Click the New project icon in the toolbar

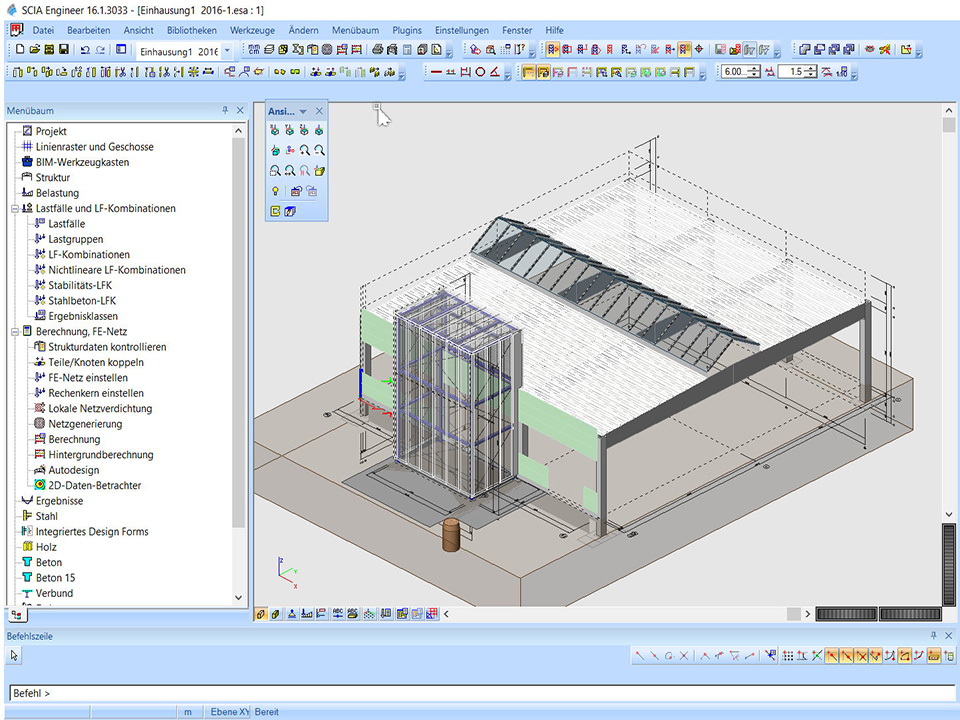[x=19, y=49]
